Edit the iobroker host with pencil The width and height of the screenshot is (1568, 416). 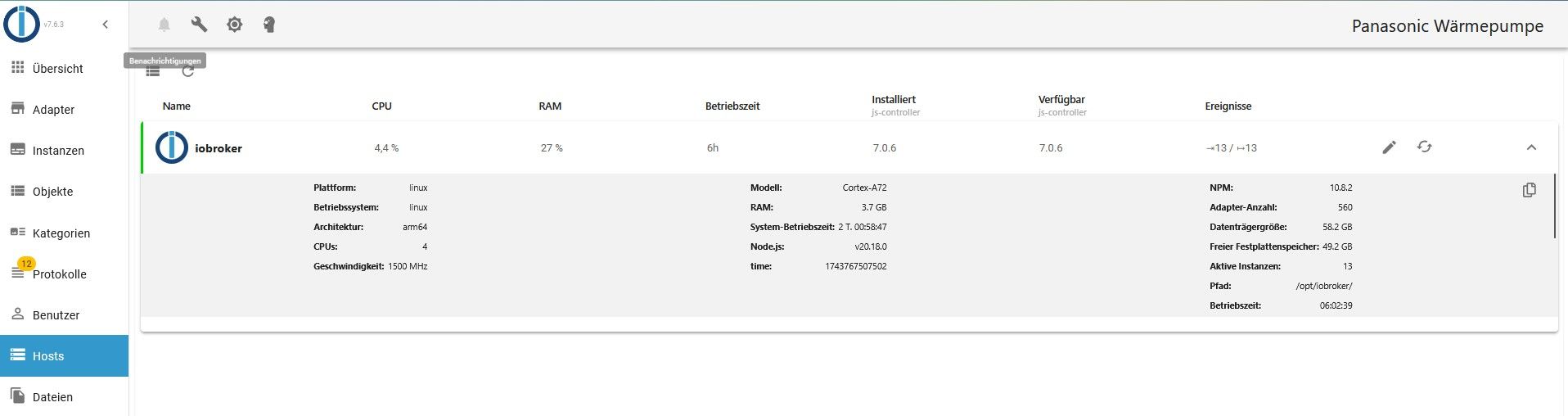1389,147
